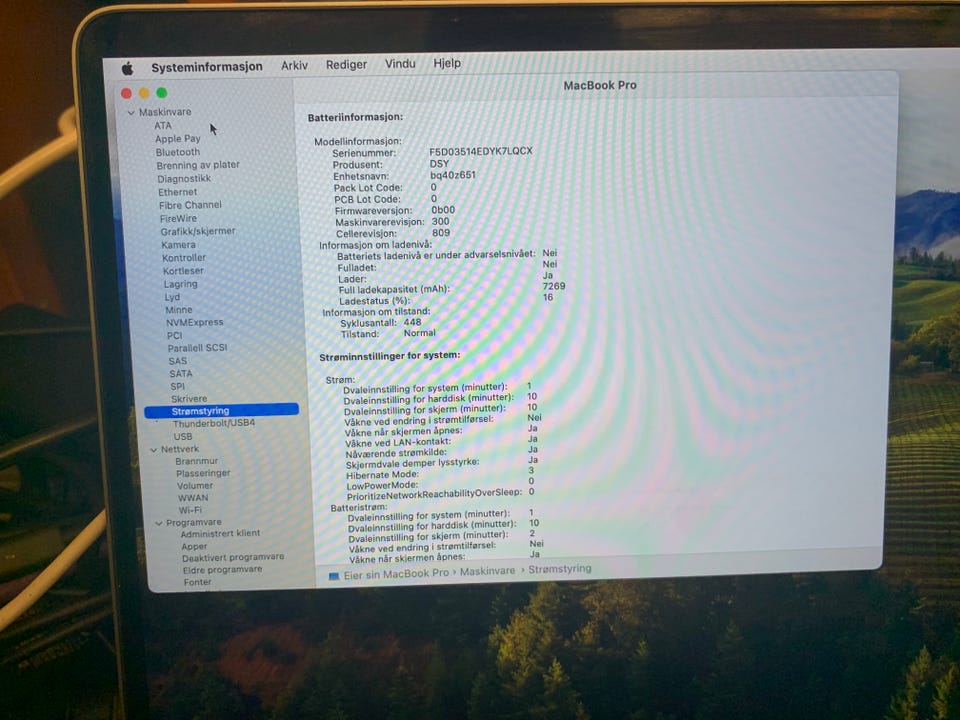This screenshot has width=960, height=720.
Task: Click Strømstyring in the bottom path bar
Action: (560, 569)
